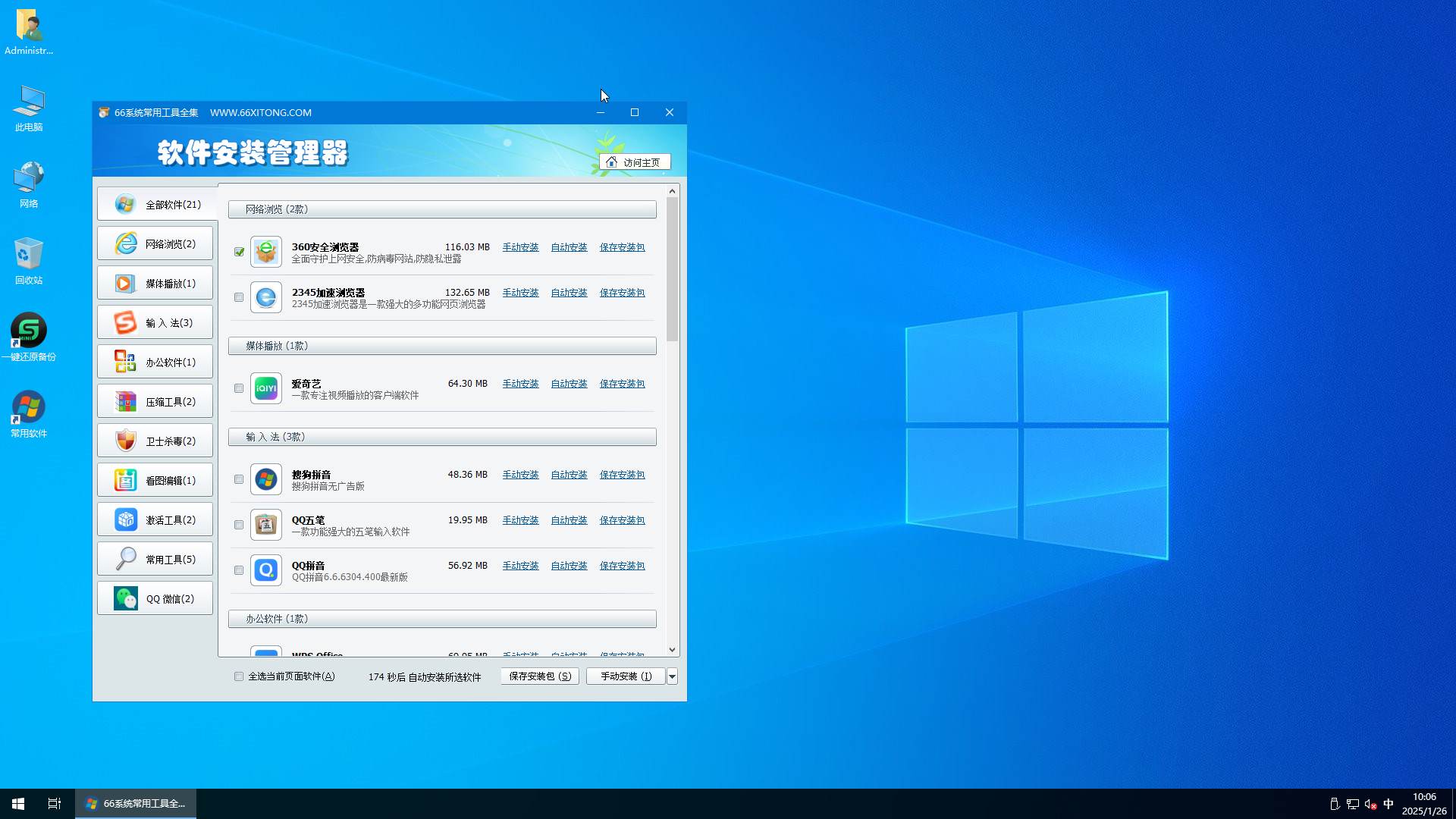Screen dimensions: 1456x819
Task: Select the 媒体播放(1) category tab
Action: pos(155,283)
